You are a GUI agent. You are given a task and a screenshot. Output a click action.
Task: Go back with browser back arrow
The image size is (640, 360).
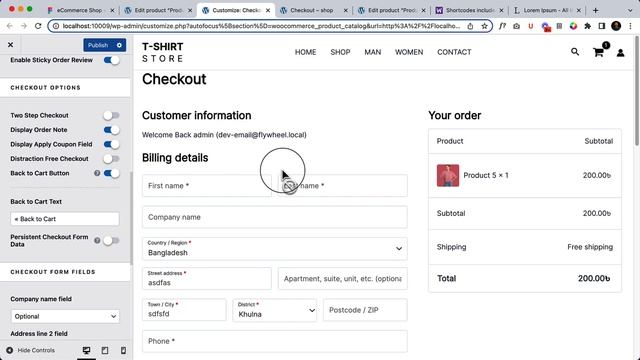click(x=10, y=26)
